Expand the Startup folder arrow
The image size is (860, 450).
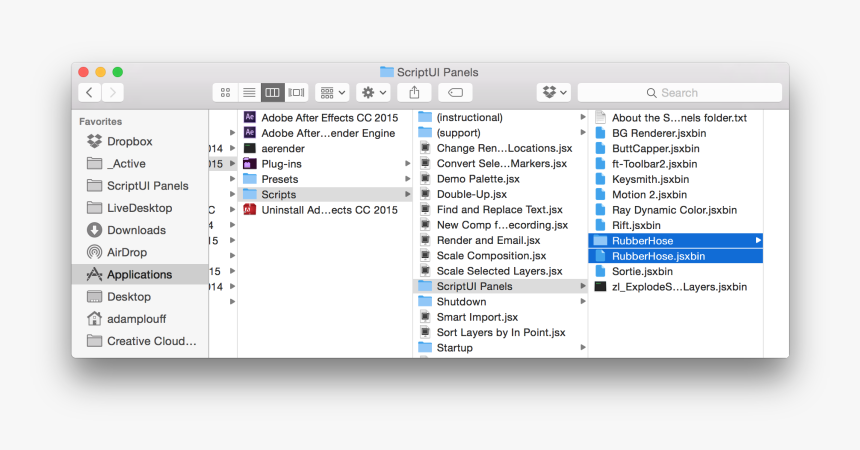(583, 348)
